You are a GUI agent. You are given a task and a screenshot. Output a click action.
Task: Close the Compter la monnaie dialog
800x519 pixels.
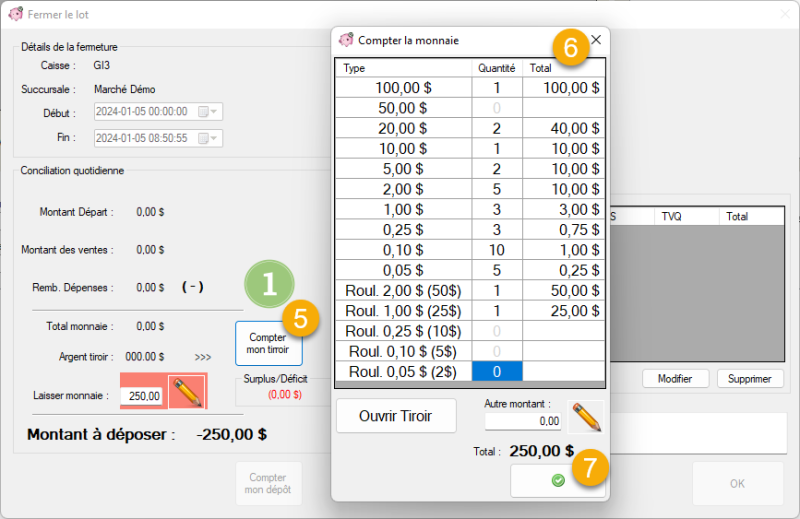pos(596,40)
